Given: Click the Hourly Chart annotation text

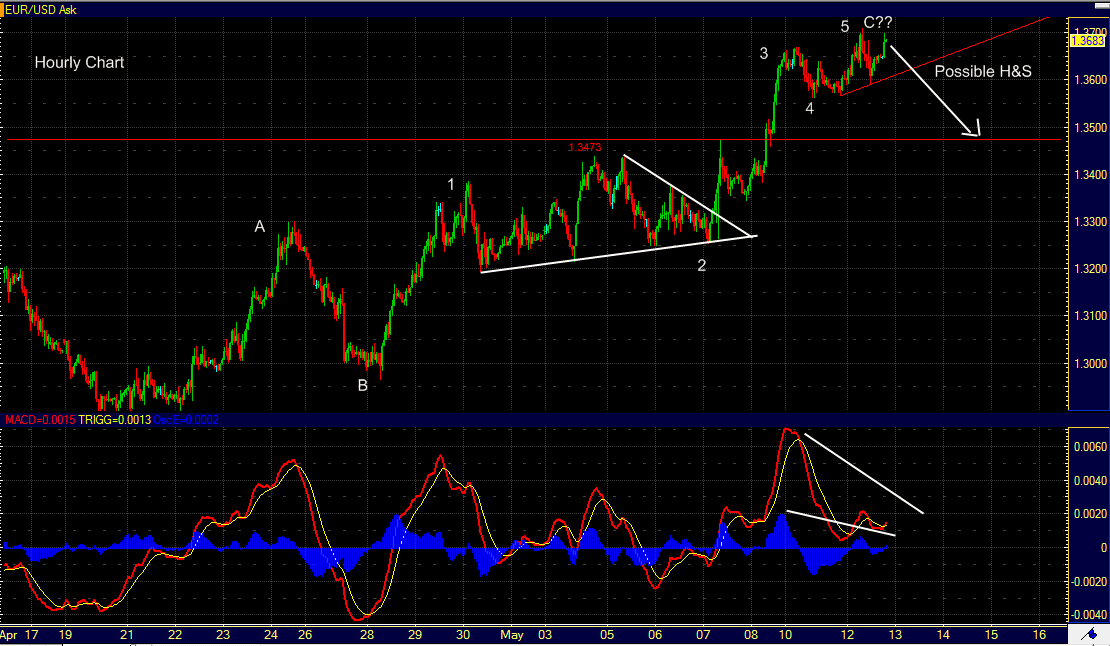Looking at the screenshot, I should point(79,62).
